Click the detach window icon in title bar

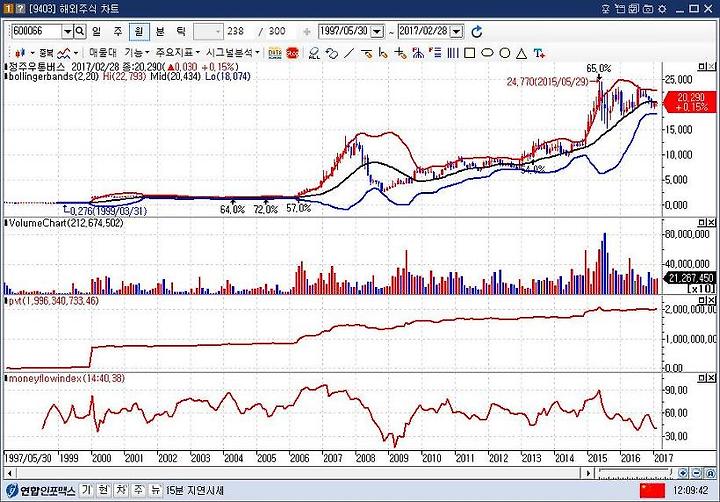coord(620,8)
